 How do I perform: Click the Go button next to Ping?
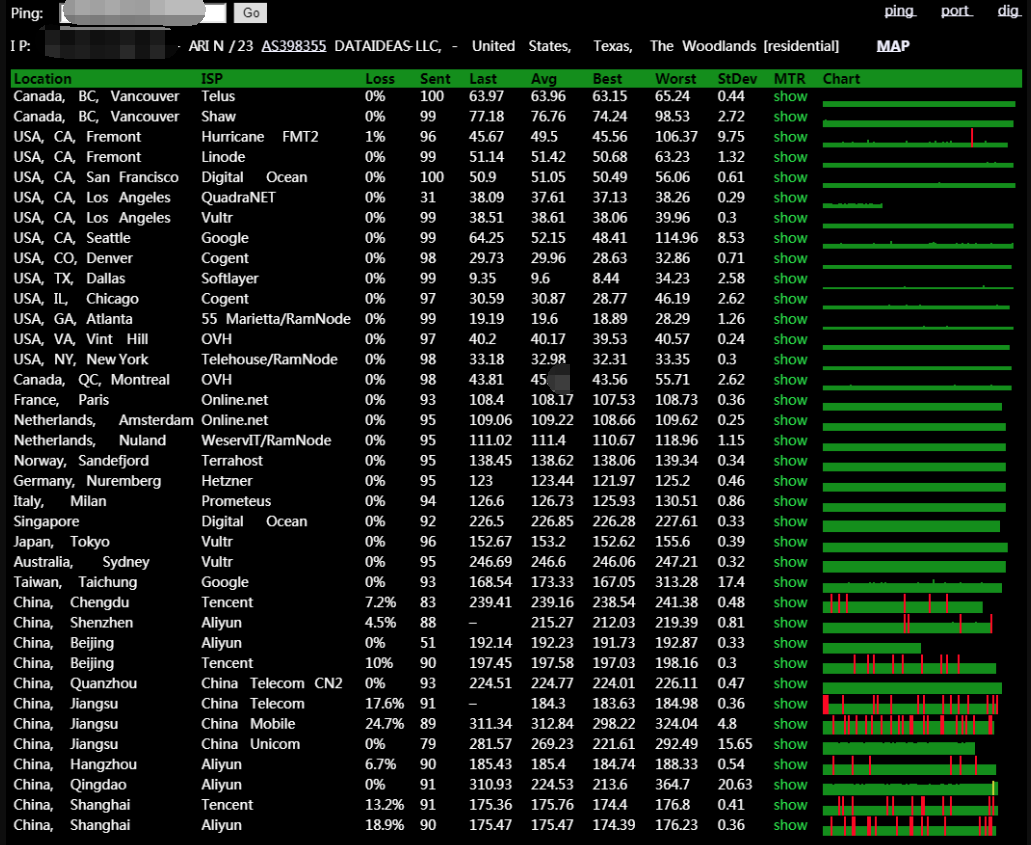click(x=251, y=12)
